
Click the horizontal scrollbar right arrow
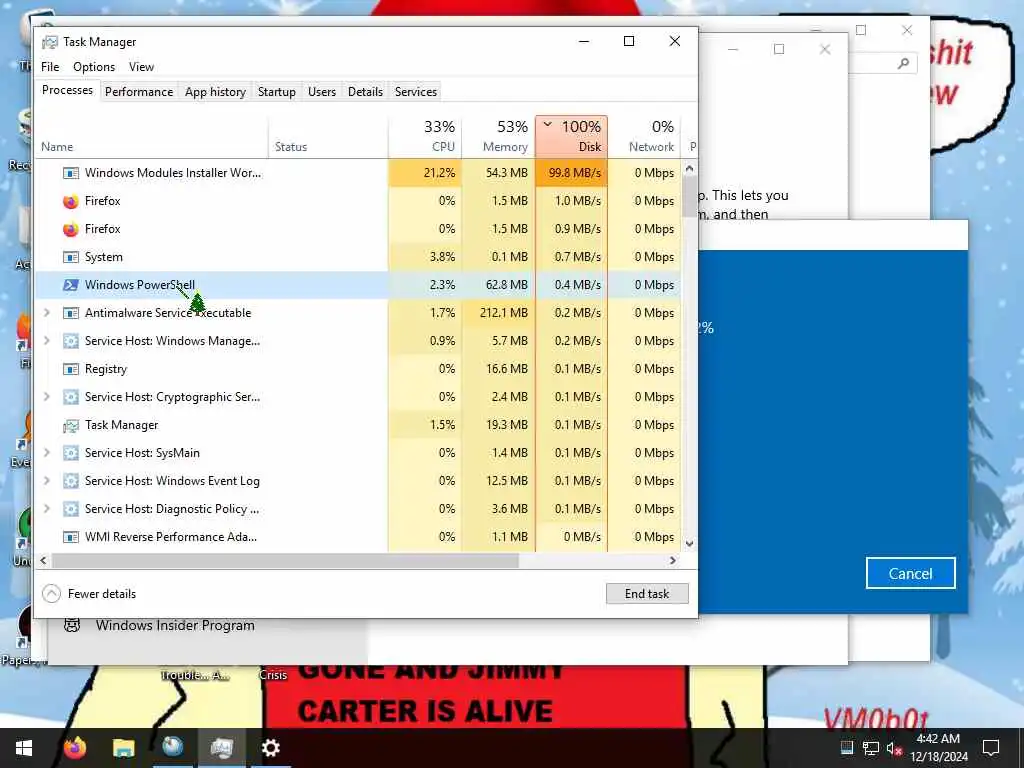[x=673, y=560]
